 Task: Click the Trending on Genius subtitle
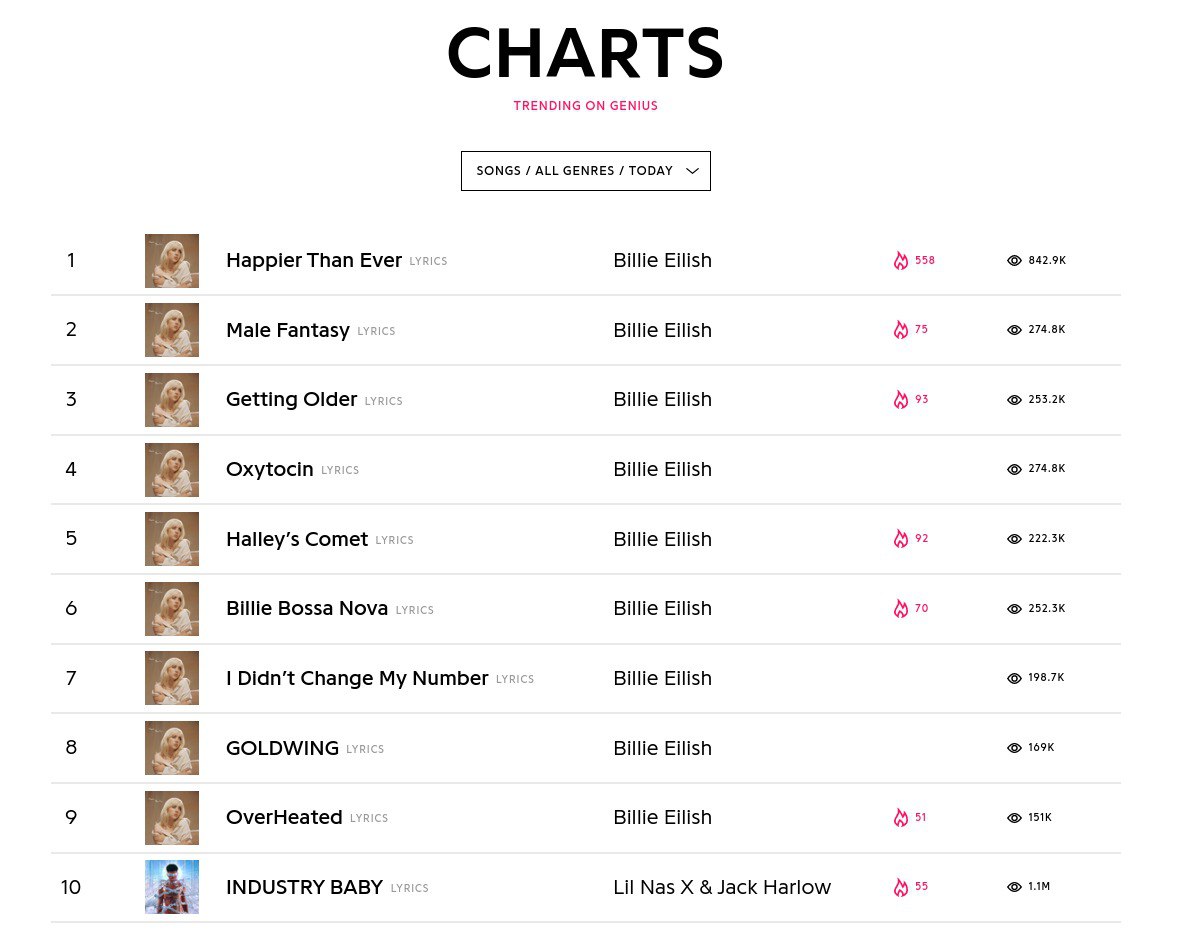(585, 106)
